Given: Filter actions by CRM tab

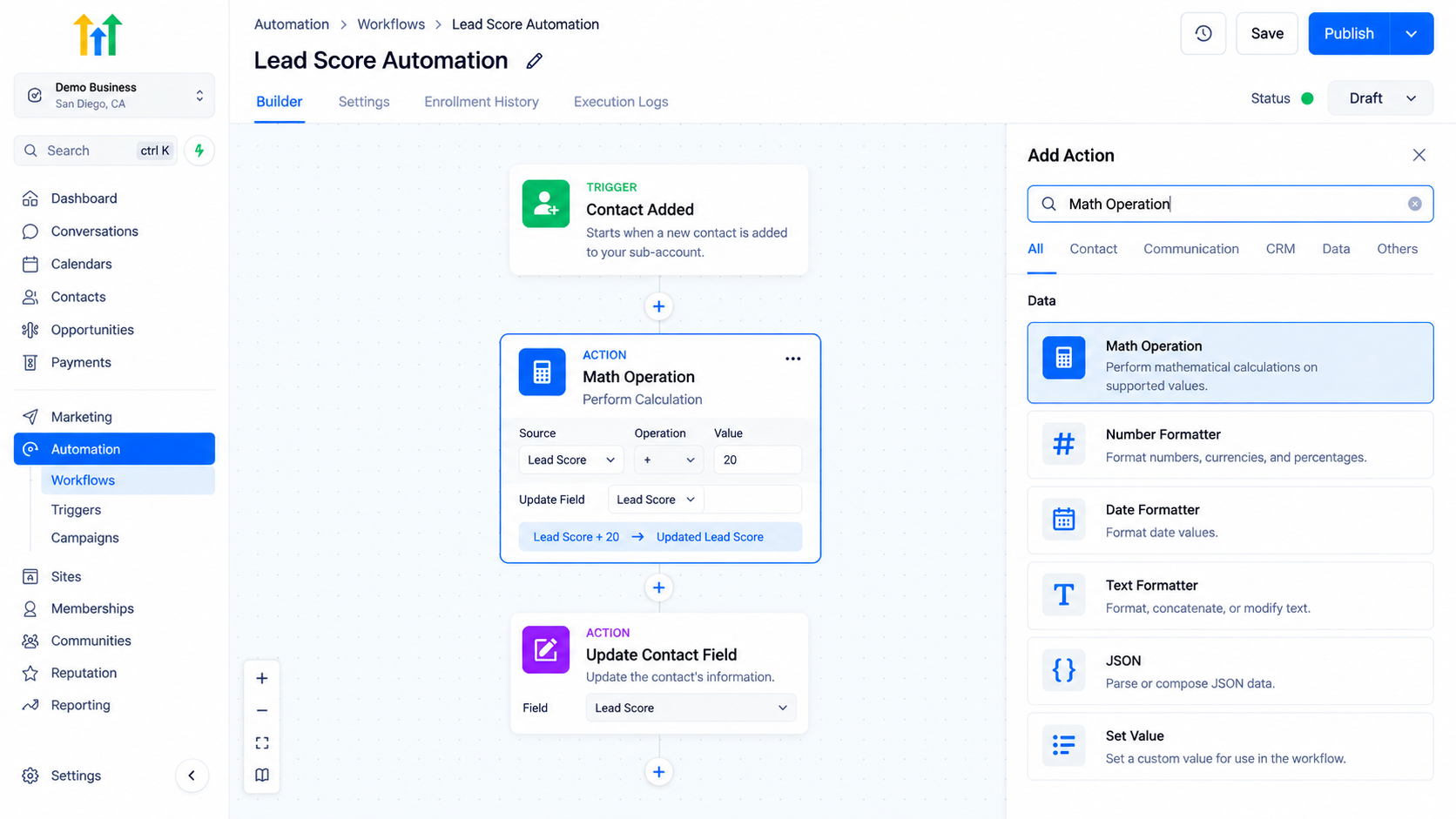Looking at the screenshot, I should coord(1280,249).
